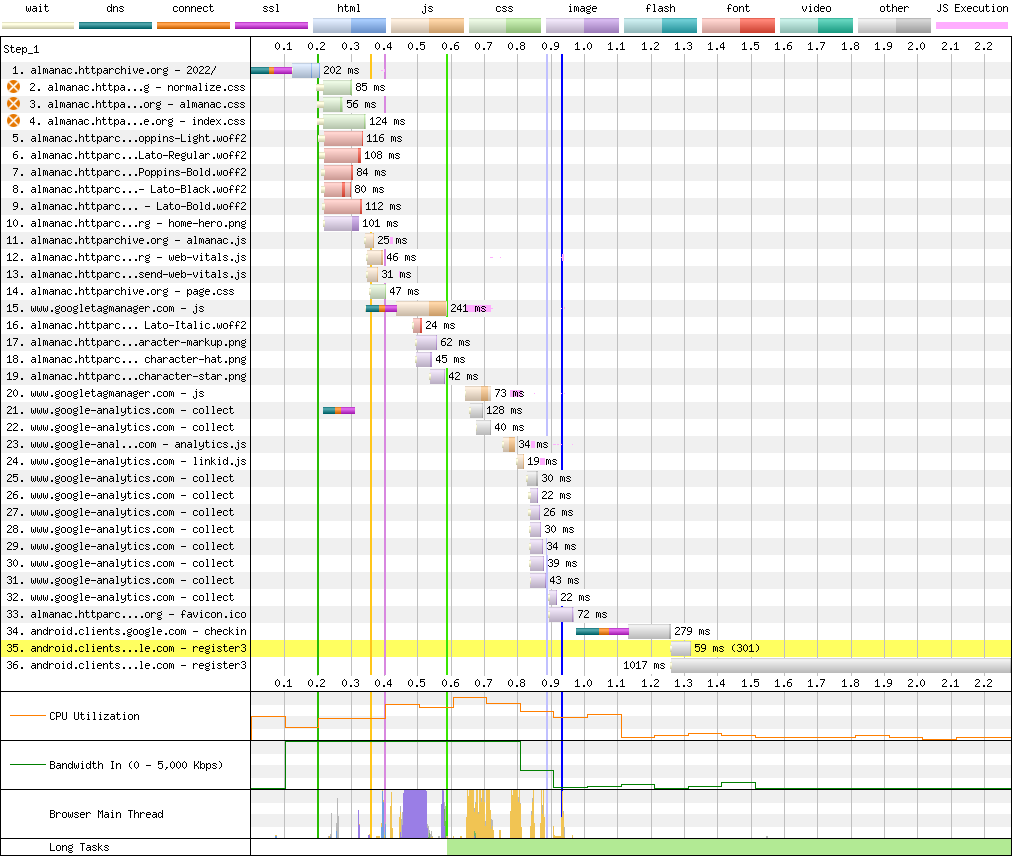Select request 19 character-star.png
Image resolution: width=1012 pixels, height=856 pixels.
(126, 376)
